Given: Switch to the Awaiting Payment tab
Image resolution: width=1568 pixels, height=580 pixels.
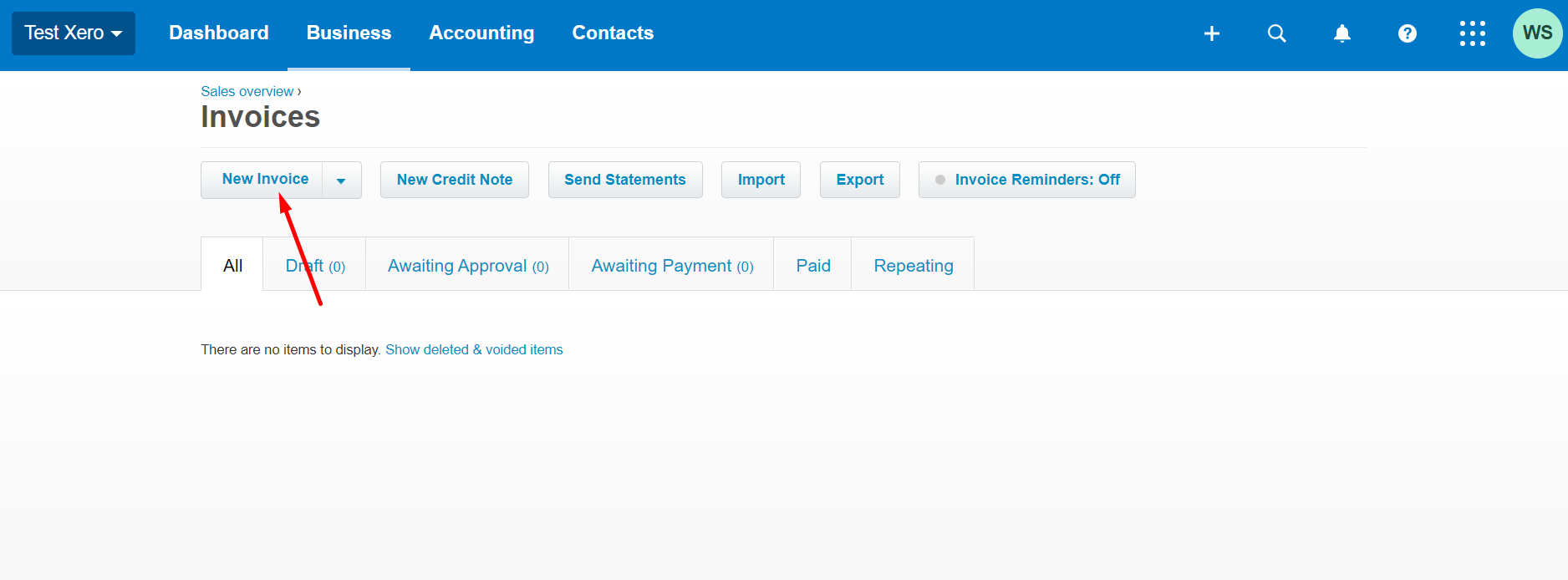Looking at the screenshot, I should 672,265.
